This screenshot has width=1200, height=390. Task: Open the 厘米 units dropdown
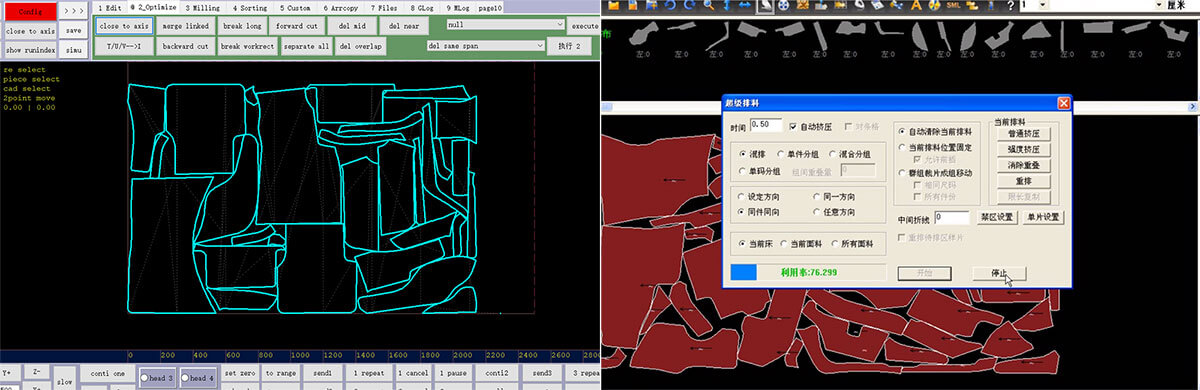point(1160,5)
